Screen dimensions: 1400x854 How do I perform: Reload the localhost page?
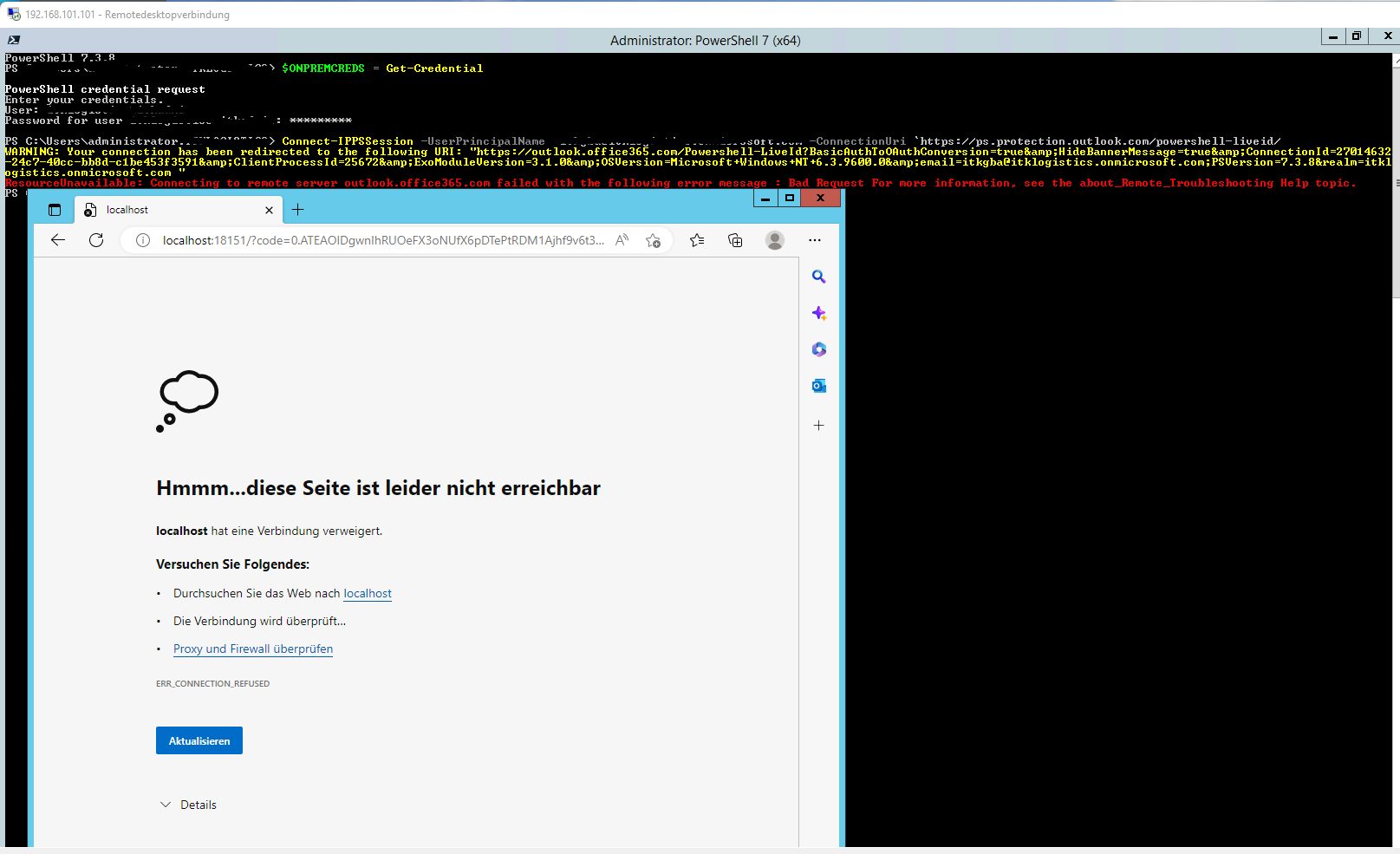click(96, 240)
